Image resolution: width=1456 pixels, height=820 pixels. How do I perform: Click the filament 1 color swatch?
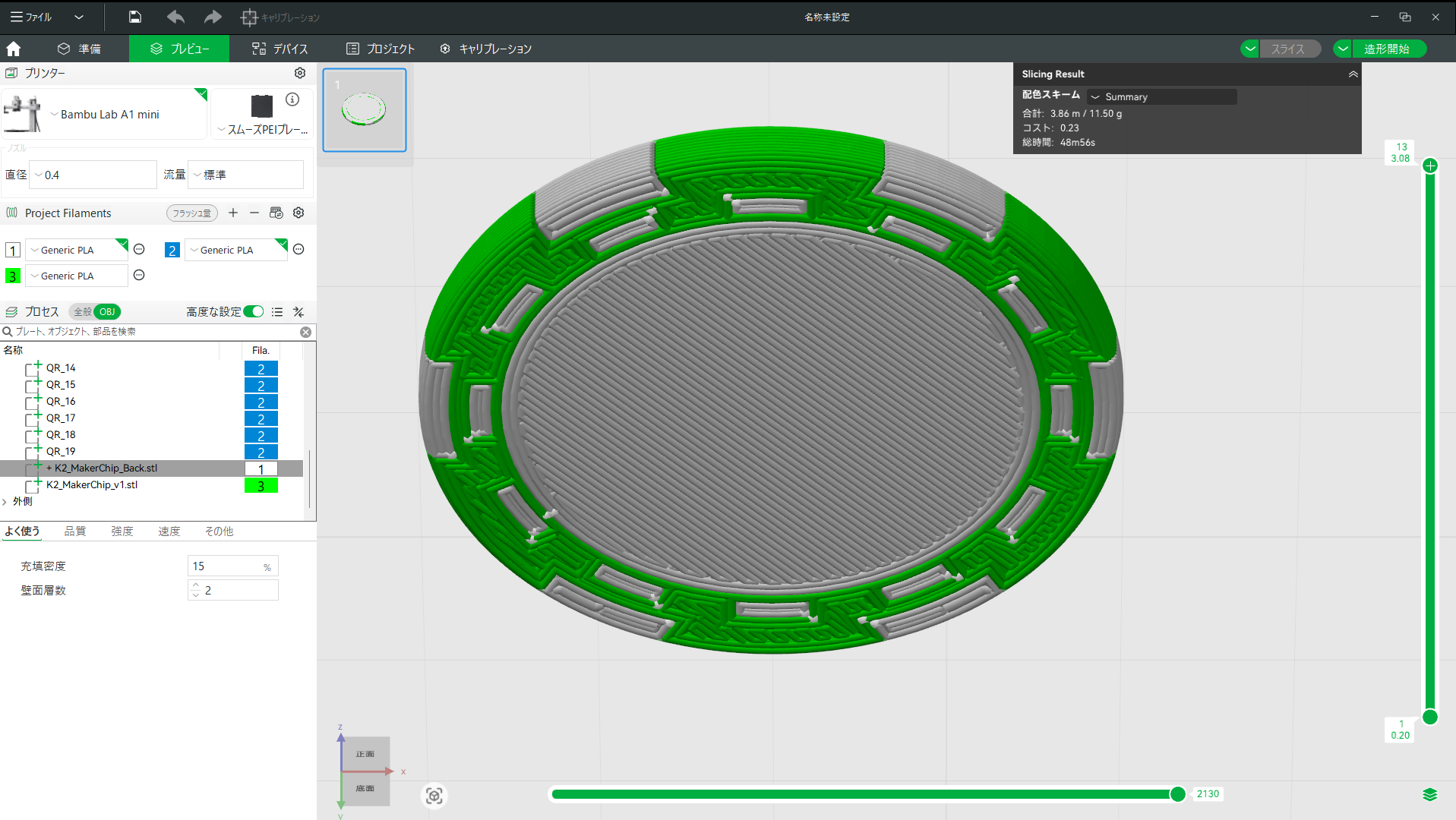(13, 250)
